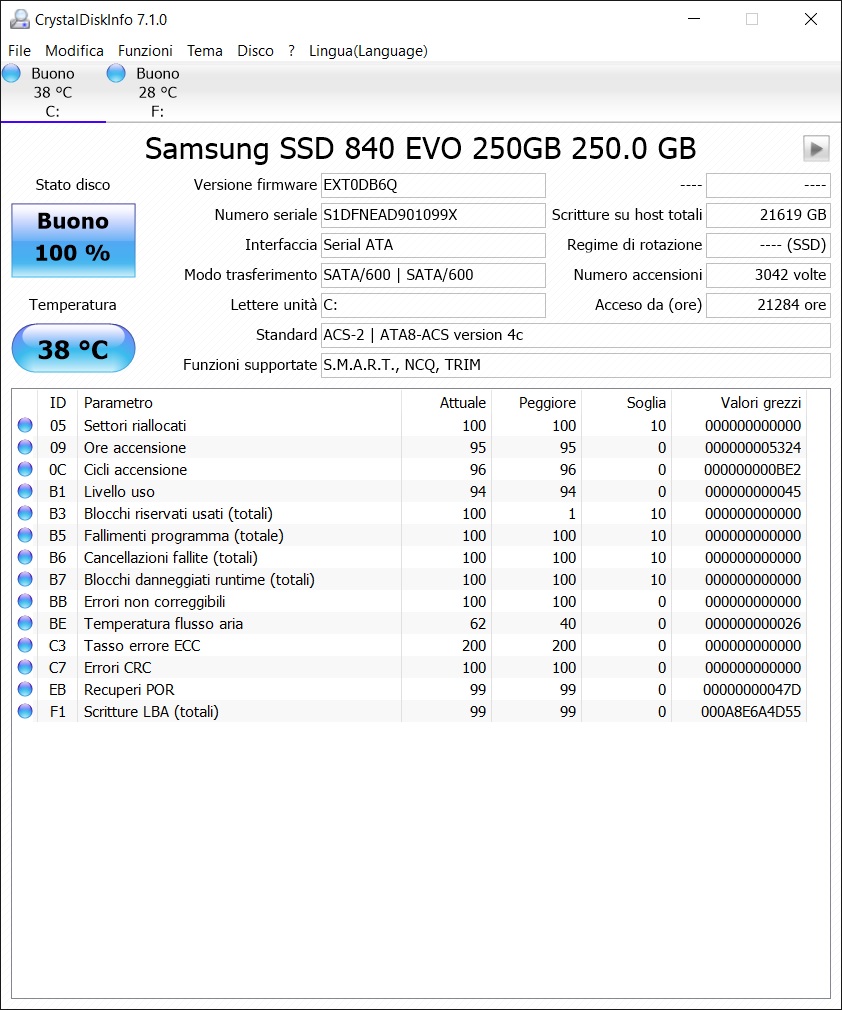
Task: Click status icon for Recuperi POR row
Action: tap(25, 689)
